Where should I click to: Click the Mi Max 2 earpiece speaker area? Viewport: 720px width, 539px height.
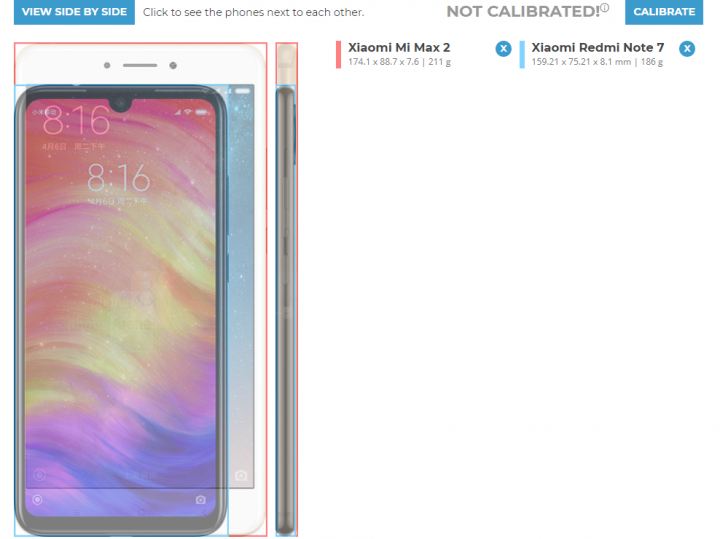point(140,65)
